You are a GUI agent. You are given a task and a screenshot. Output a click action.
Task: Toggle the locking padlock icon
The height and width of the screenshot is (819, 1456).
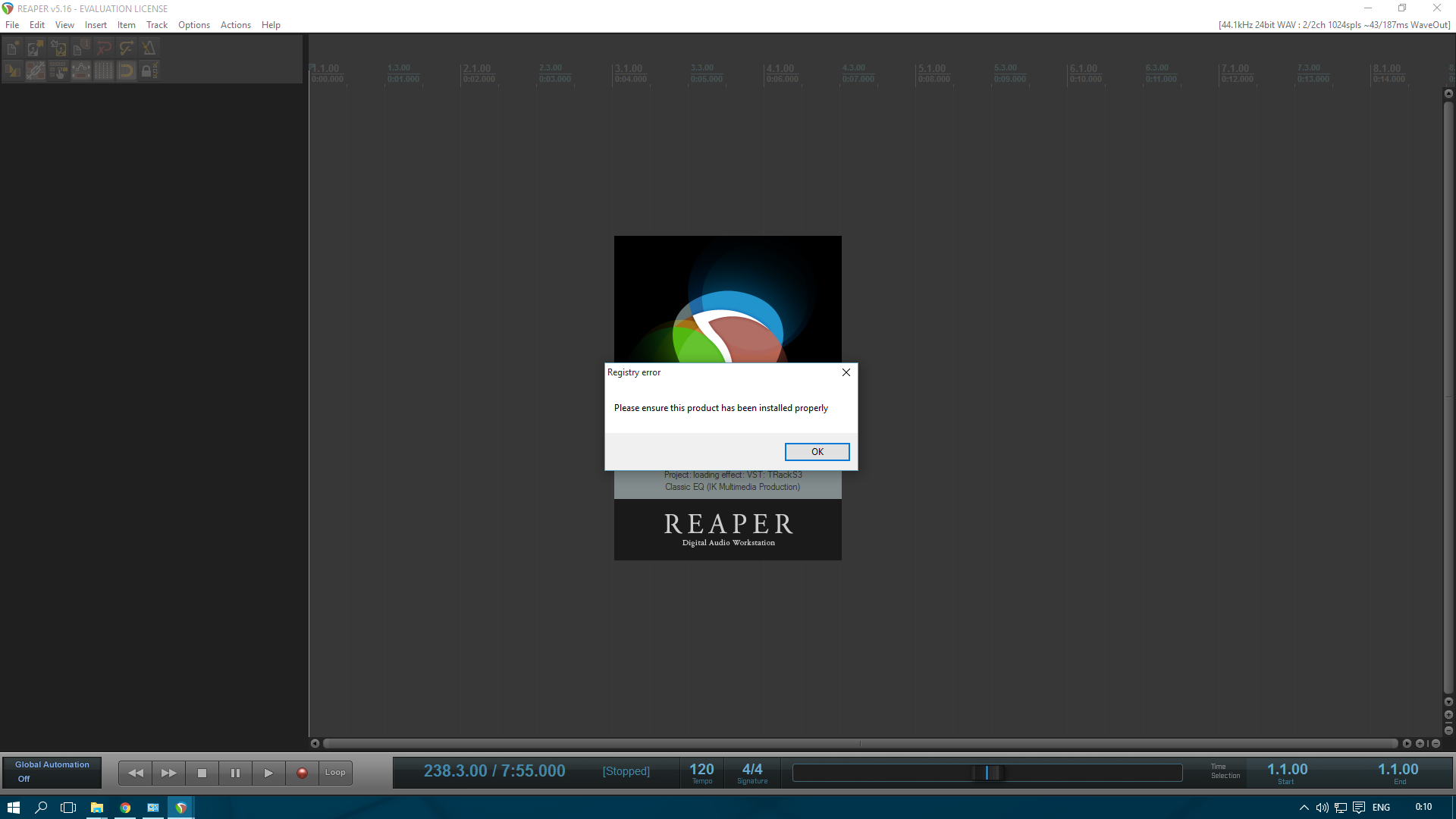(148, 71)
